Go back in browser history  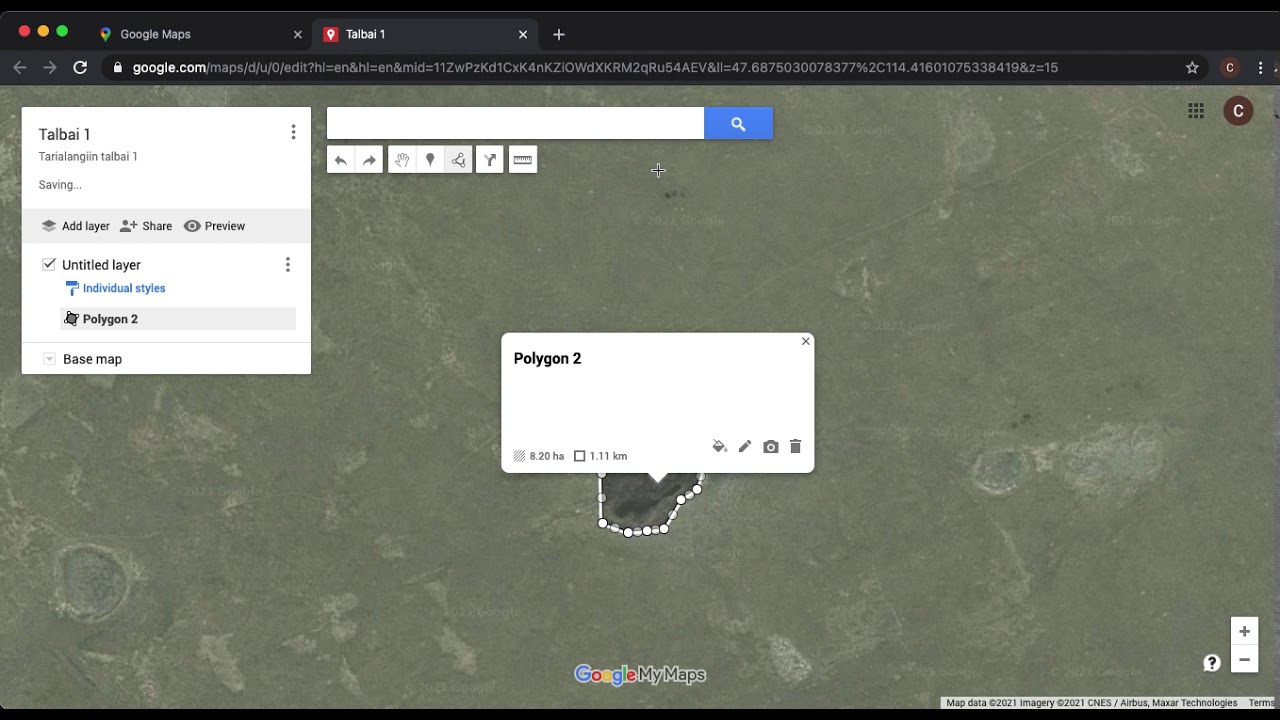20,68
